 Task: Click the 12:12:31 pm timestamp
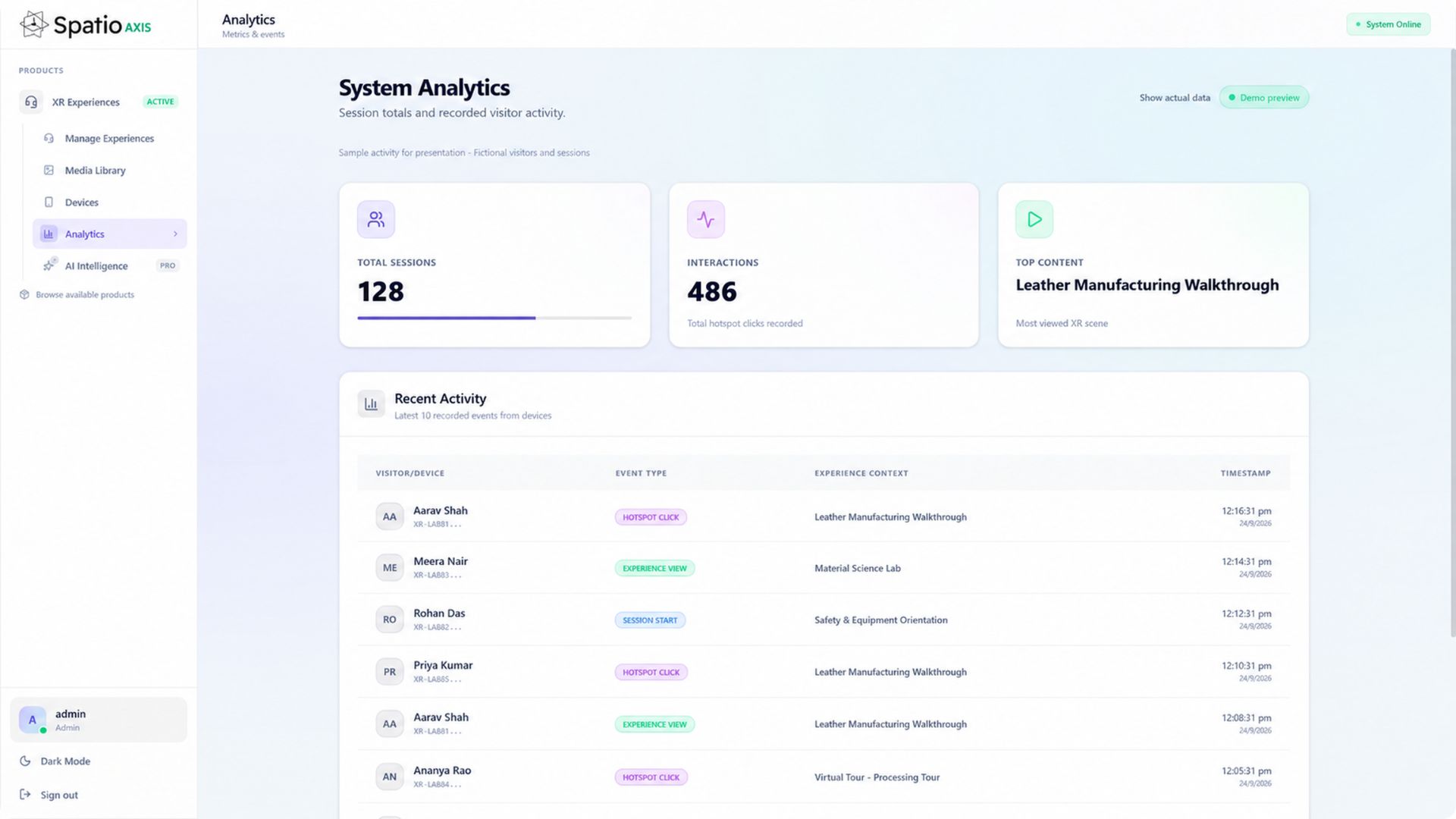pos(1246,613)
